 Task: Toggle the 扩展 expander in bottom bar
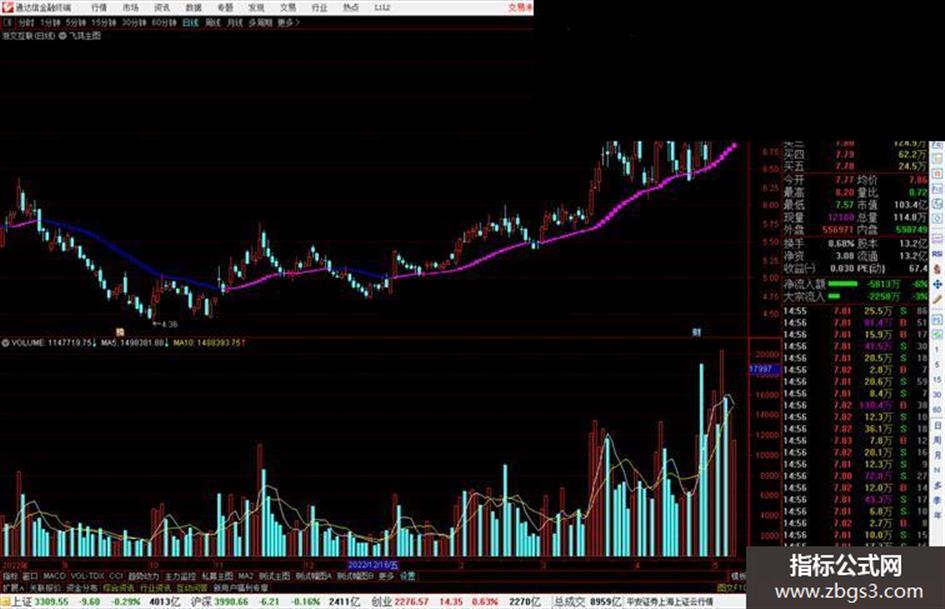click(x=13, y=587)
